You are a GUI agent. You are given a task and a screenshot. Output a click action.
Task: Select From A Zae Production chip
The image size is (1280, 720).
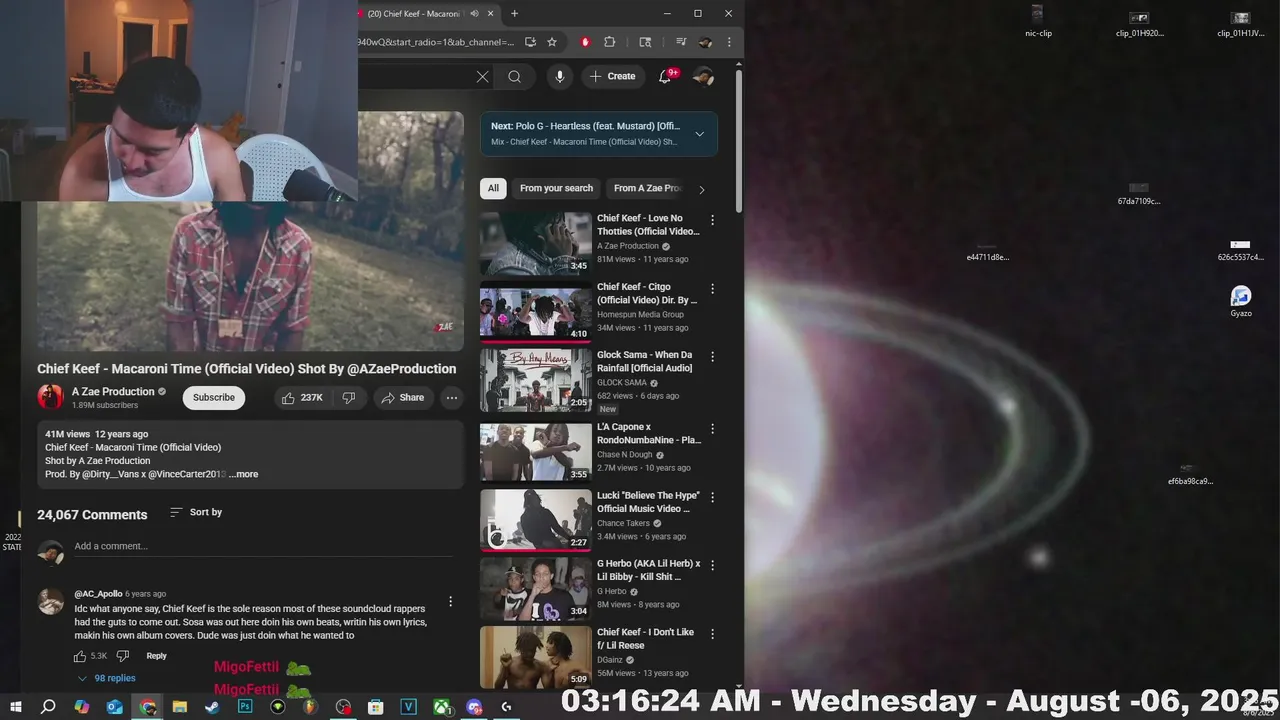(647, 188)
